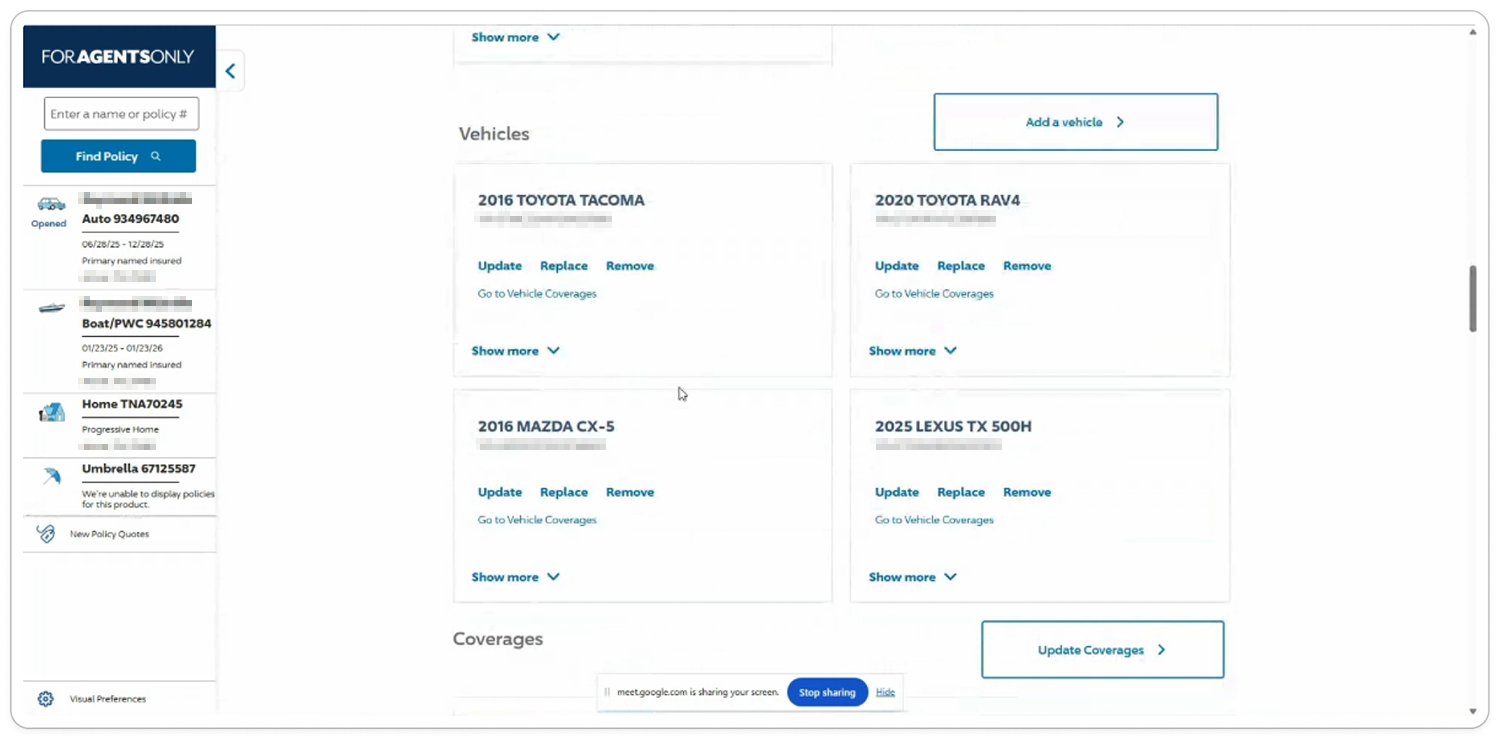Click the 06/28/25 - 12/28/25 policy dates

point(123,244)
